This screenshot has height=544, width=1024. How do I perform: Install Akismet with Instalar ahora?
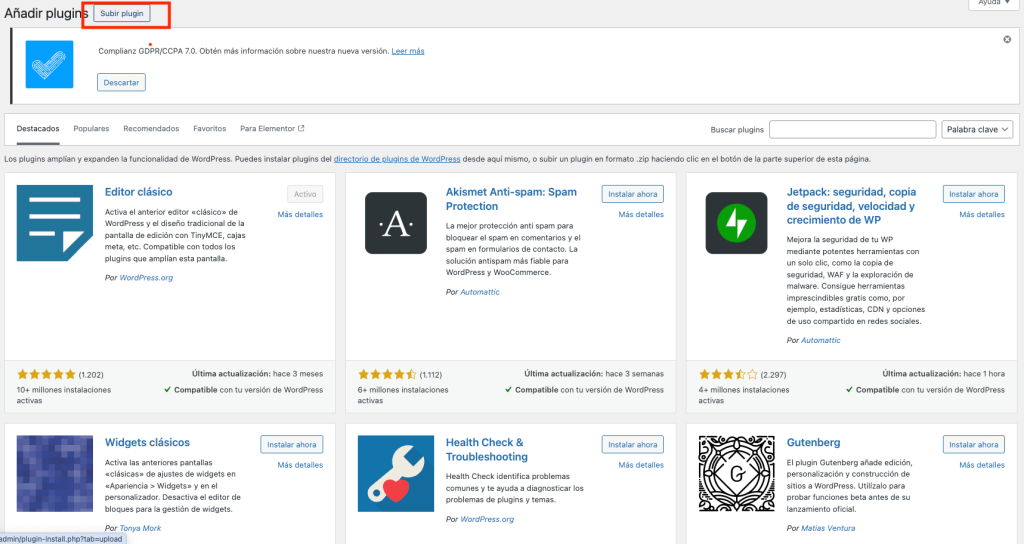(x=633, y=194)
